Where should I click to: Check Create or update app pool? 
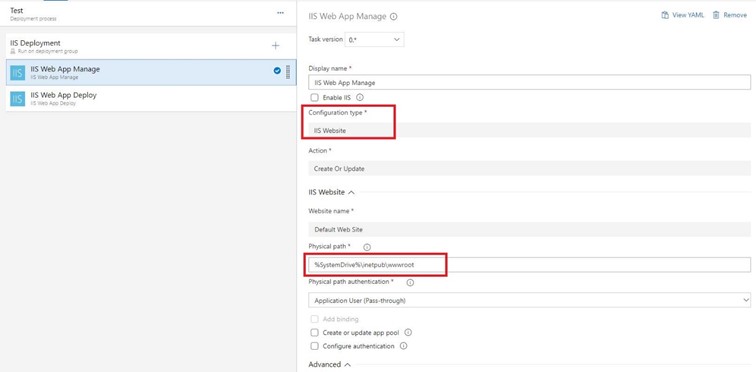(x=314, y=332)
